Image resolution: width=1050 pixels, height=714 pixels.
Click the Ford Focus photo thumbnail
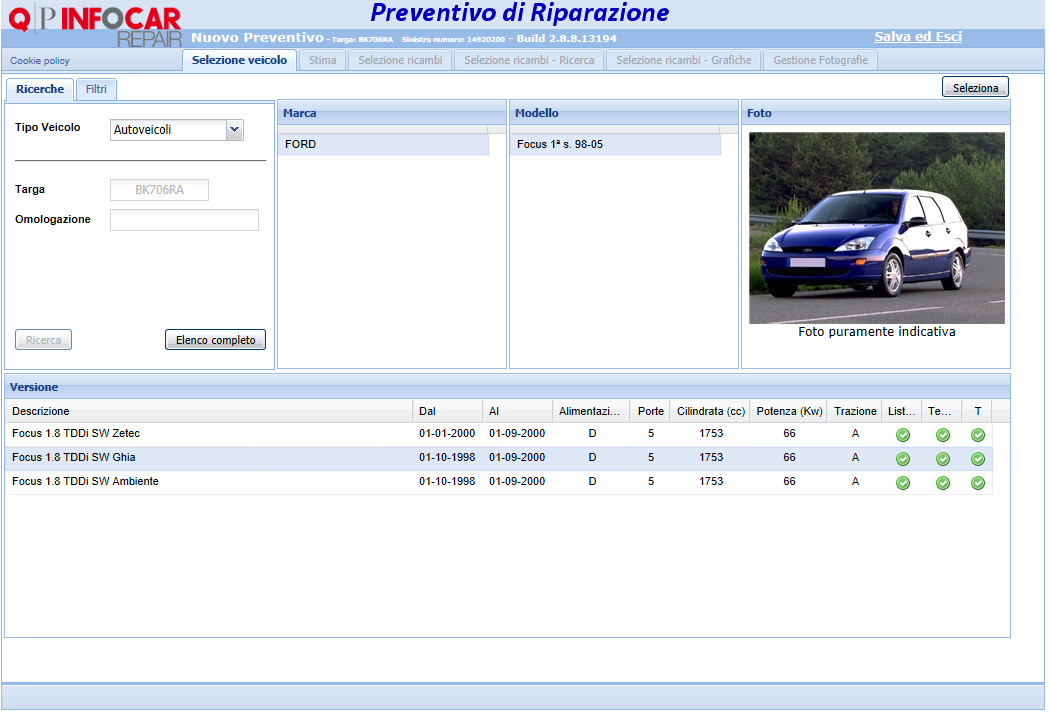point(877,228)
